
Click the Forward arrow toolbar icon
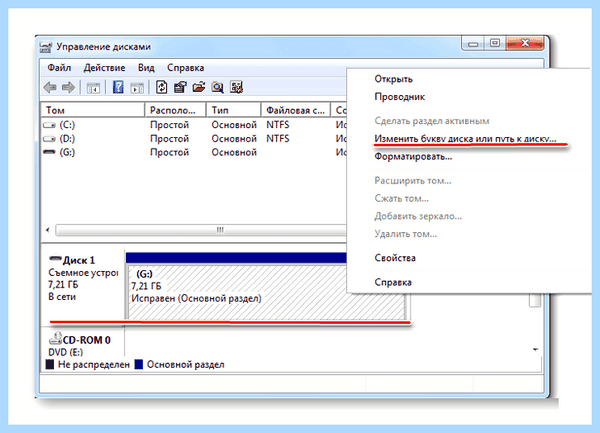pyautogui.click(x=68, y=88)
